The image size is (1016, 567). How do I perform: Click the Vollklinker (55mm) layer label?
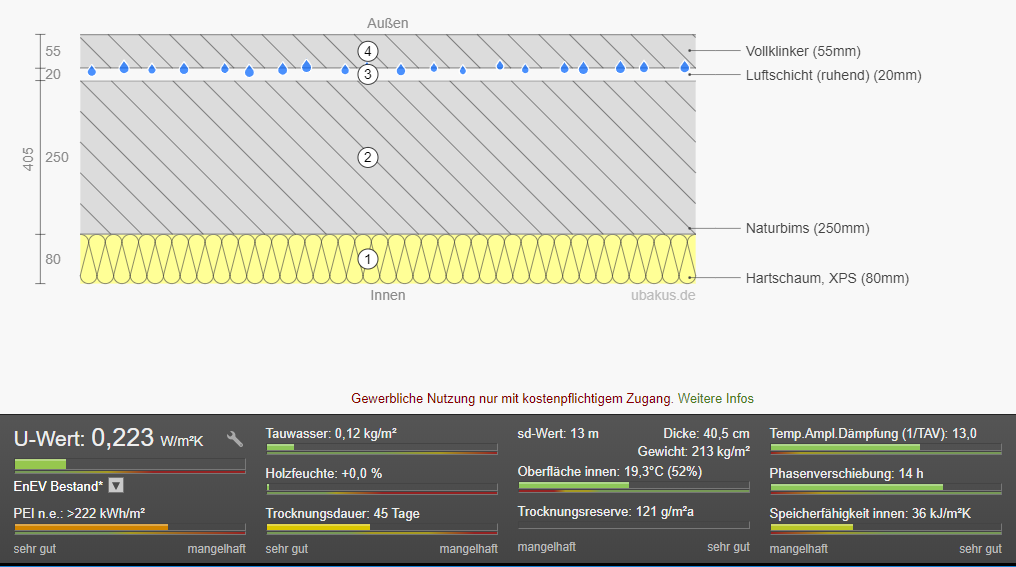pos(802,52)
